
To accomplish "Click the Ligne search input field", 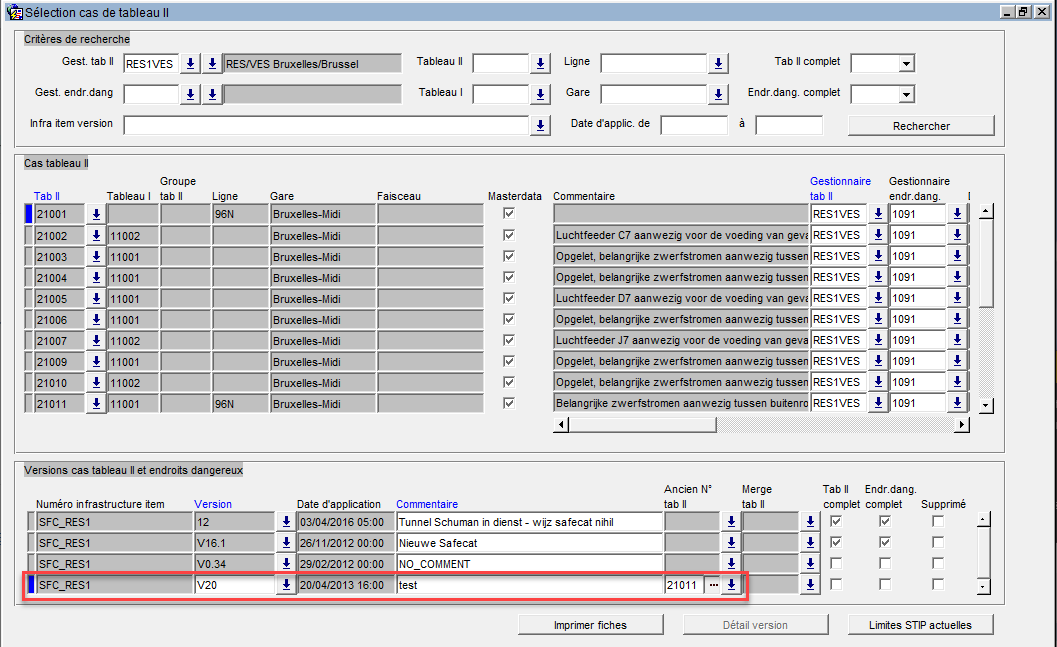I will coord(654,63).
